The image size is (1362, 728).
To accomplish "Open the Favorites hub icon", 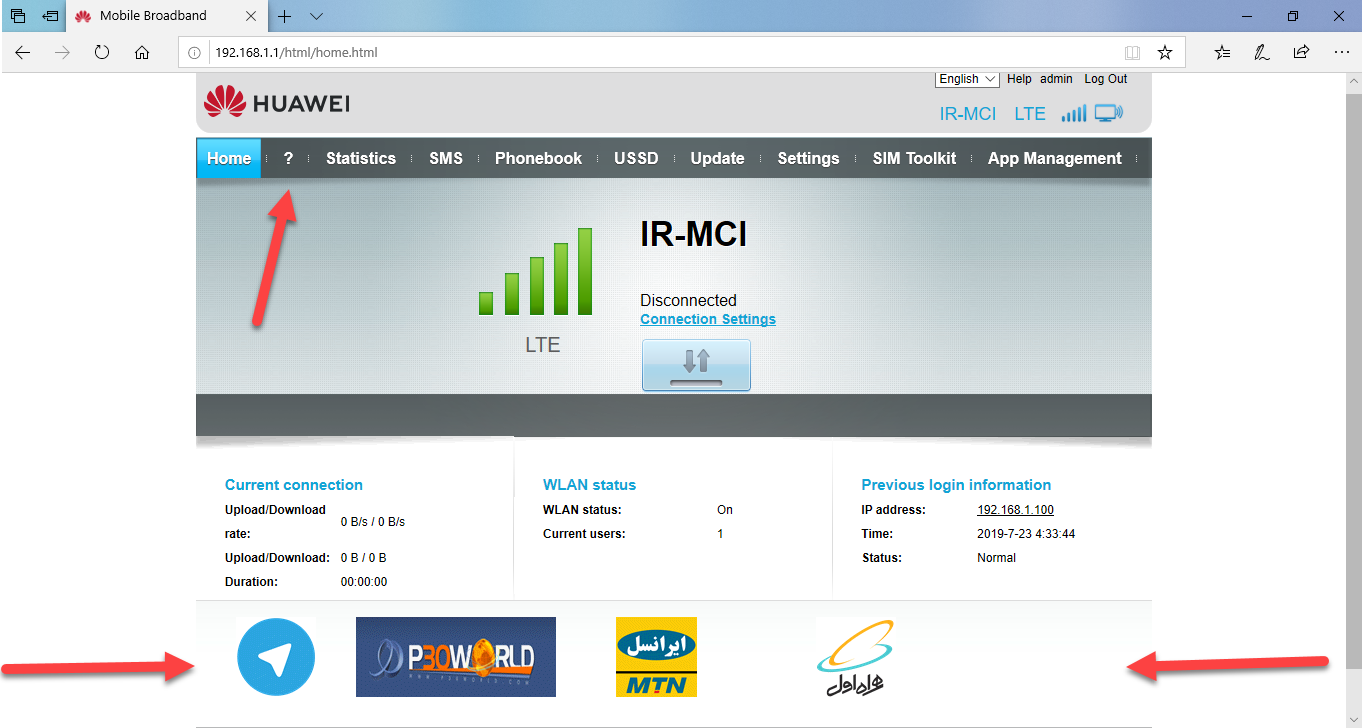I will coord(1222,52).
